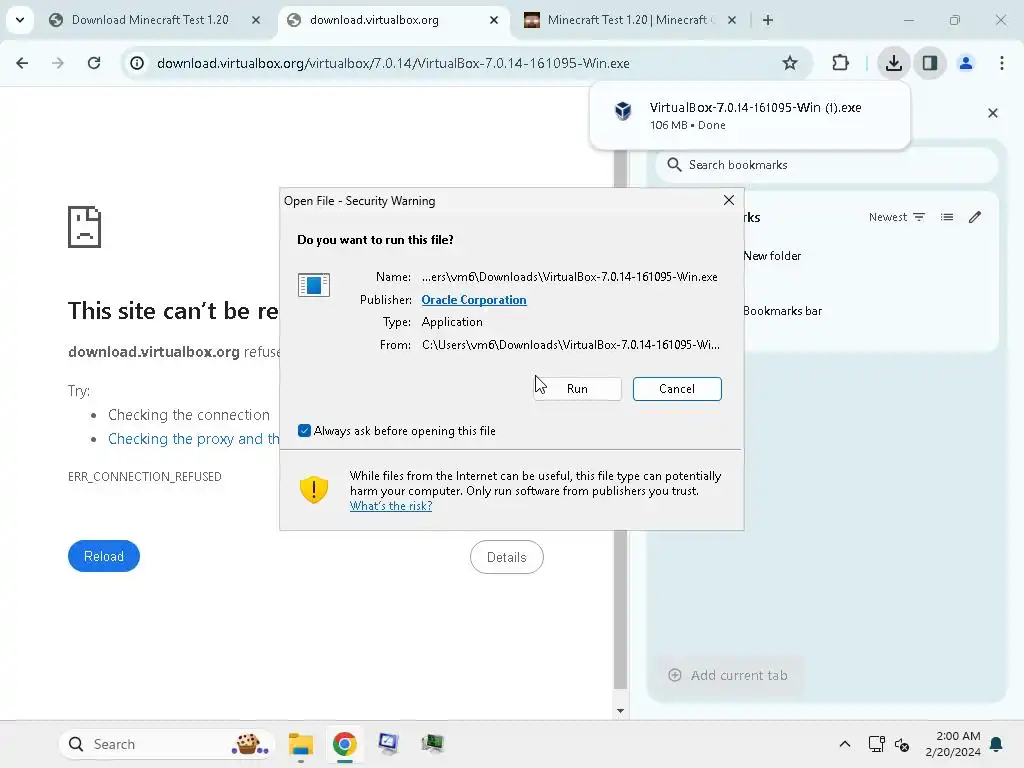Close the bookmarks side panel
1024x768 pixels.
click(993, 113)
